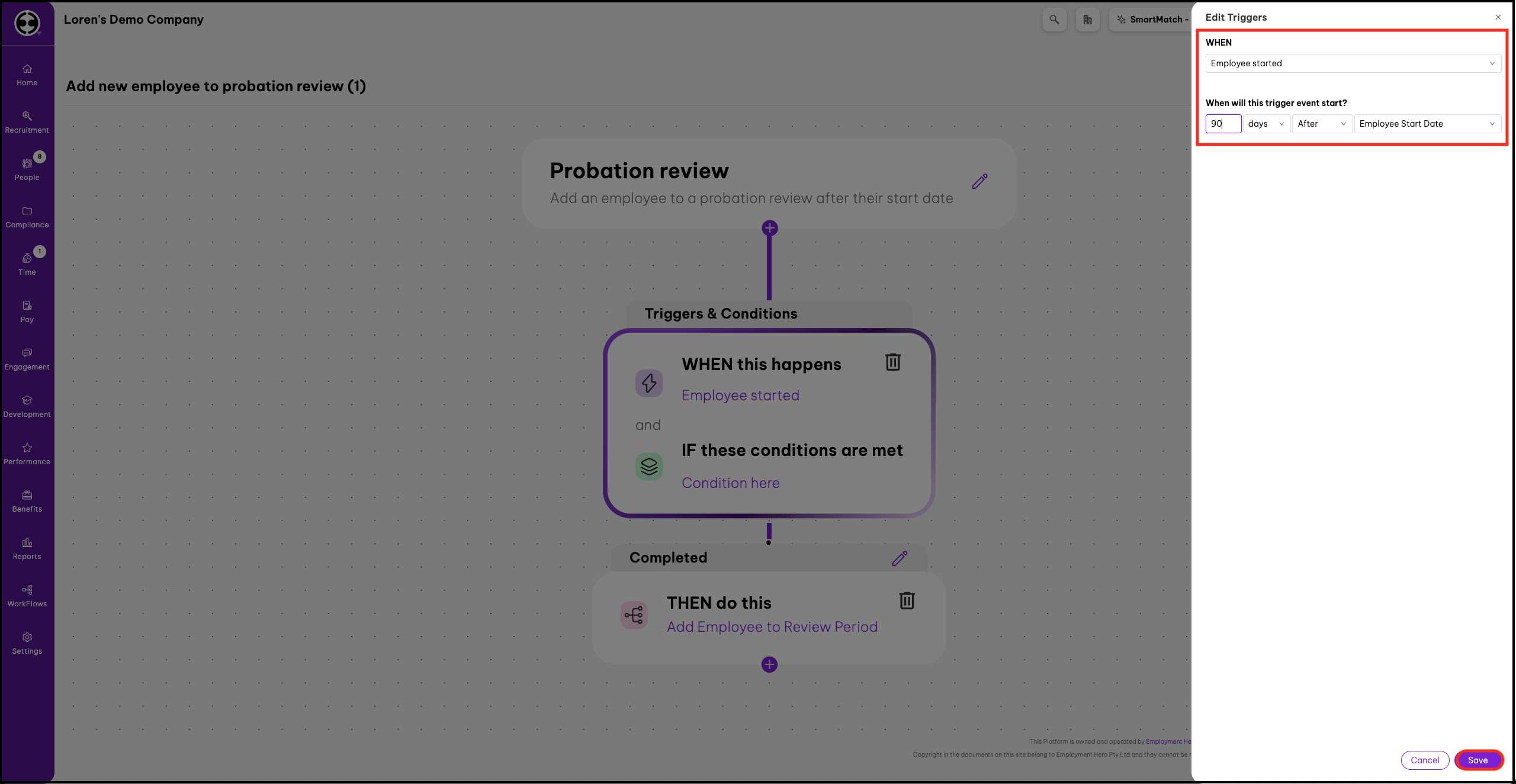Click the plus button below Probation review
1516x784 pixels.
click(769, 228)
